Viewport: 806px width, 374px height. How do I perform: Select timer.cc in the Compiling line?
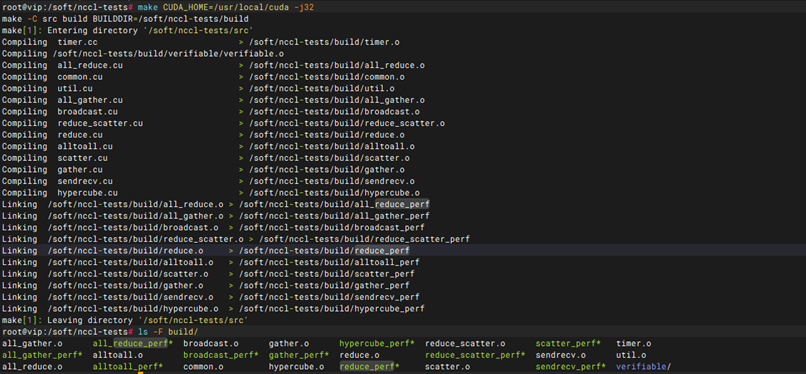click(x=78, y=43)
